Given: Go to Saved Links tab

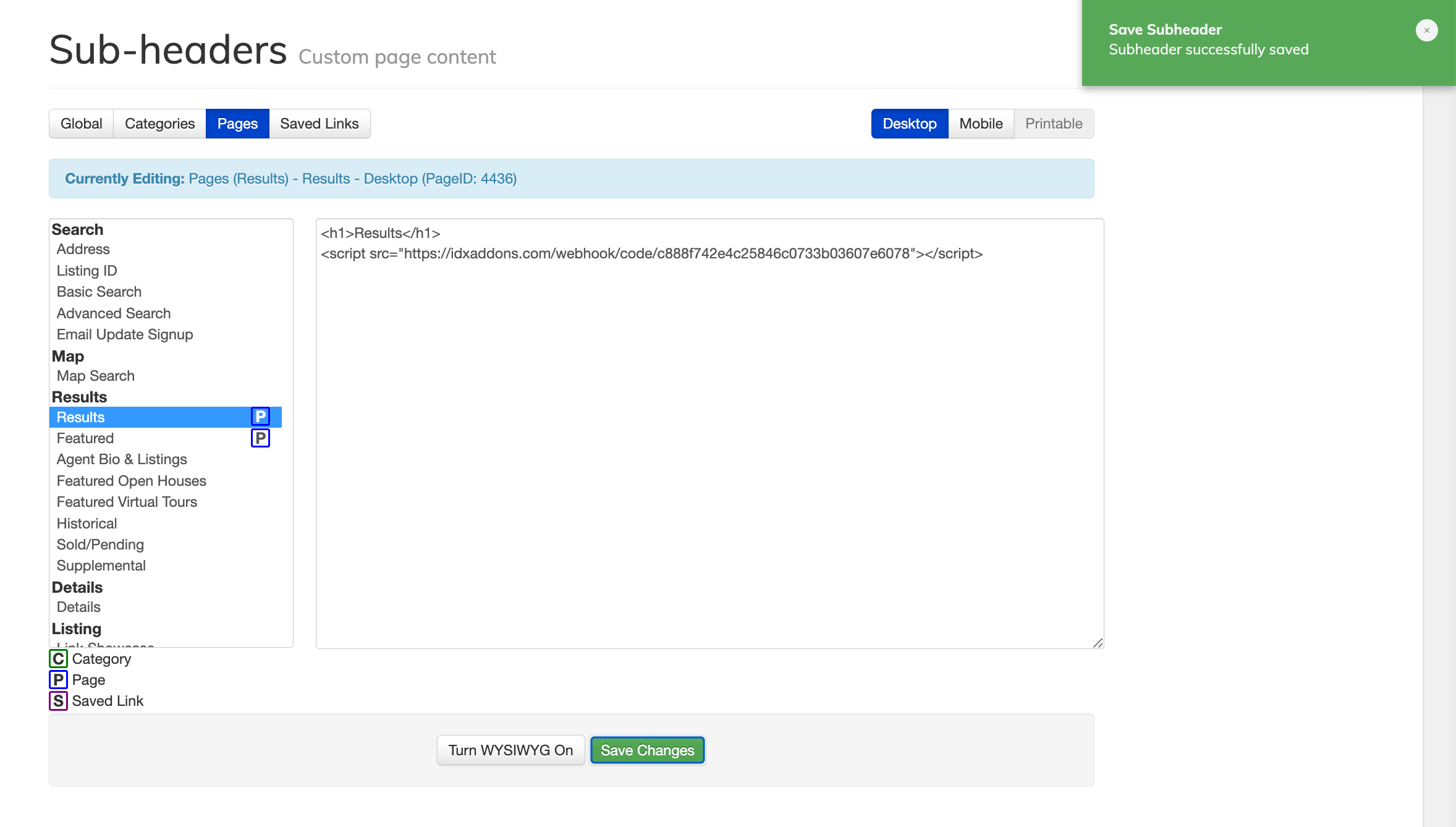Looking at the screenshot, I should (319, 124).
